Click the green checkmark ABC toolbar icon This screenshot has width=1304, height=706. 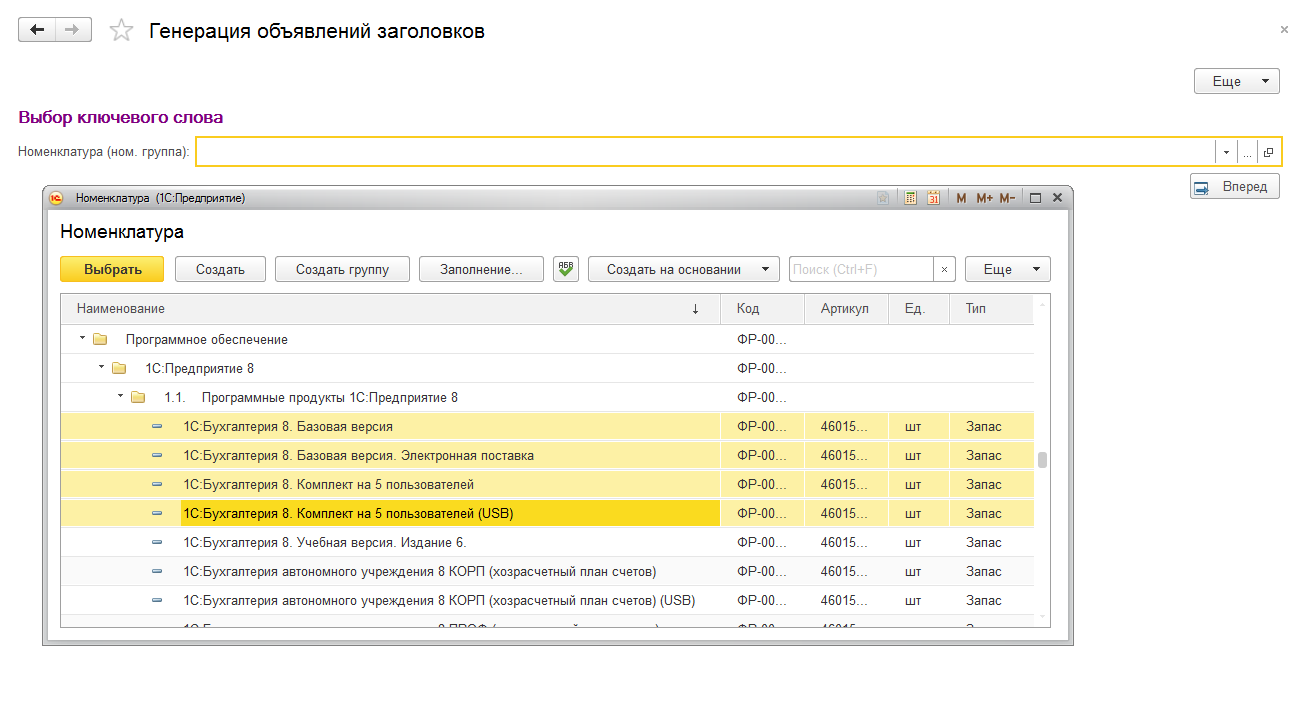point(566,269)
